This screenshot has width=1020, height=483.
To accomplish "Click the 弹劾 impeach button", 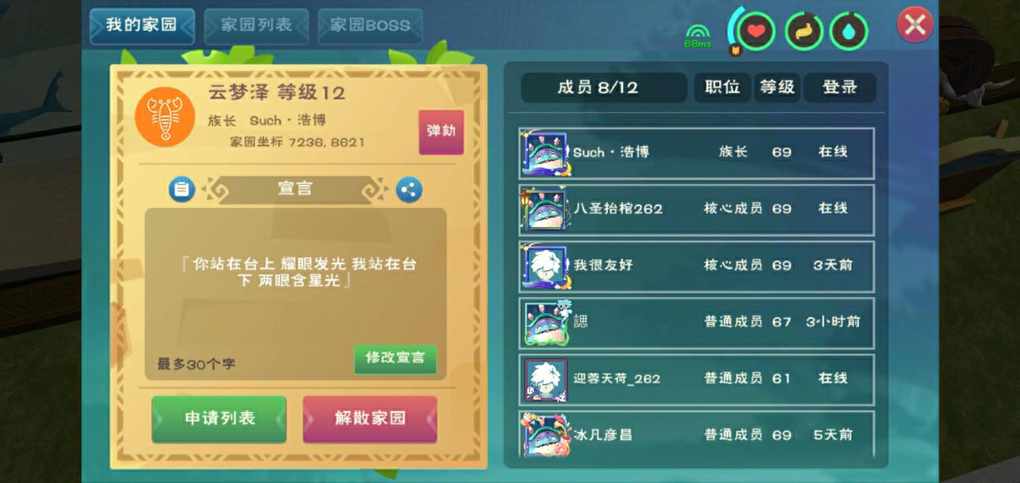I will (x=441, y=131).
